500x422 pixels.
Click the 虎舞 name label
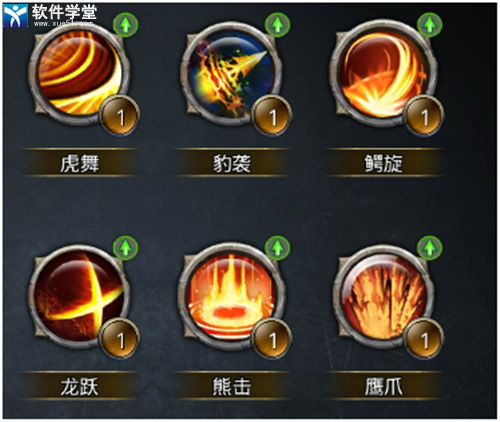pyautogui.click(x=80, y=163)
